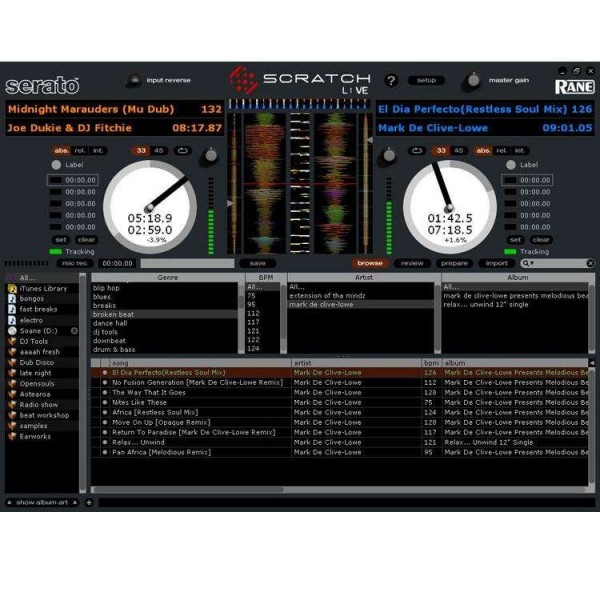Viewport: 600px width, 600px height.
Task: Set left deck to int. mode
Action: tap(98, 151)
